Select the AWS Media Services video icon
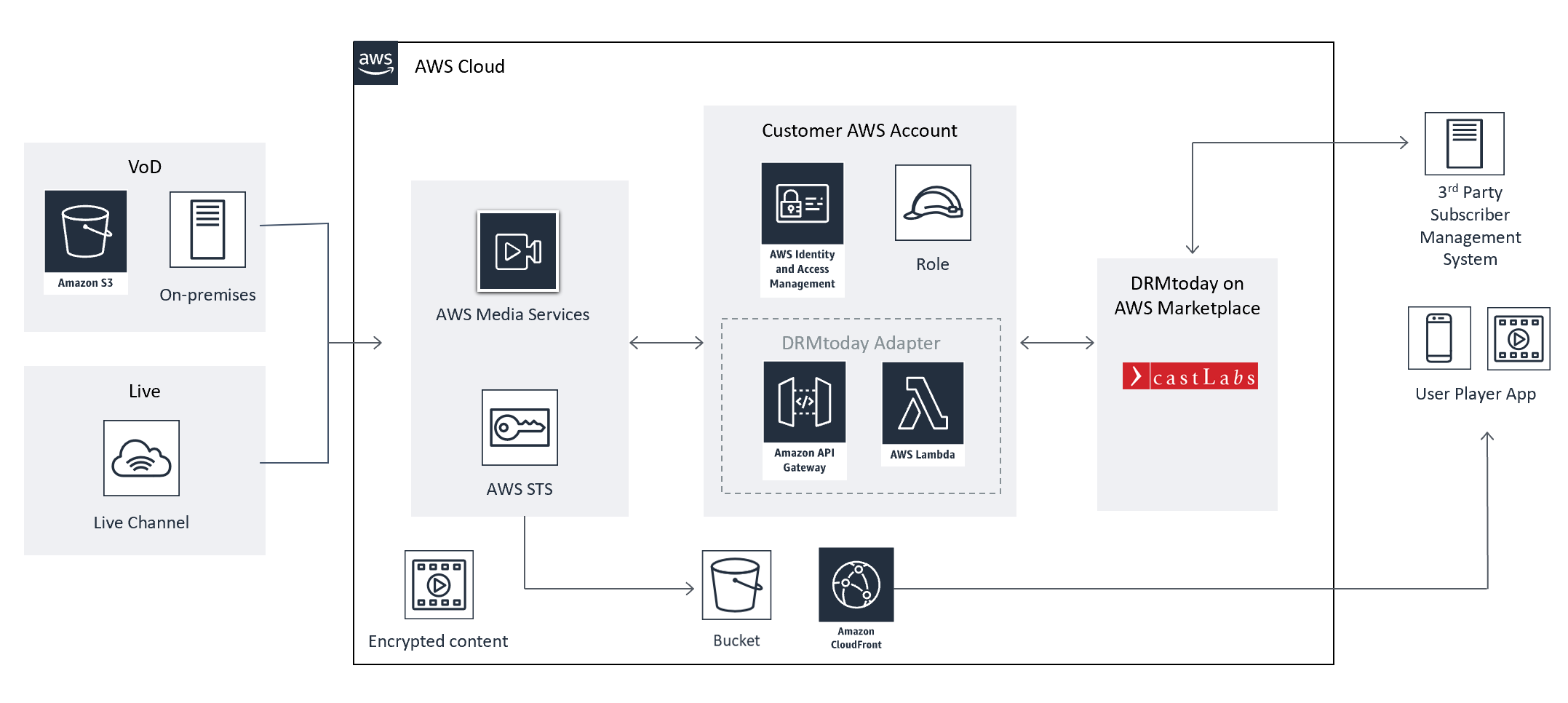 (x=518, y=251)
